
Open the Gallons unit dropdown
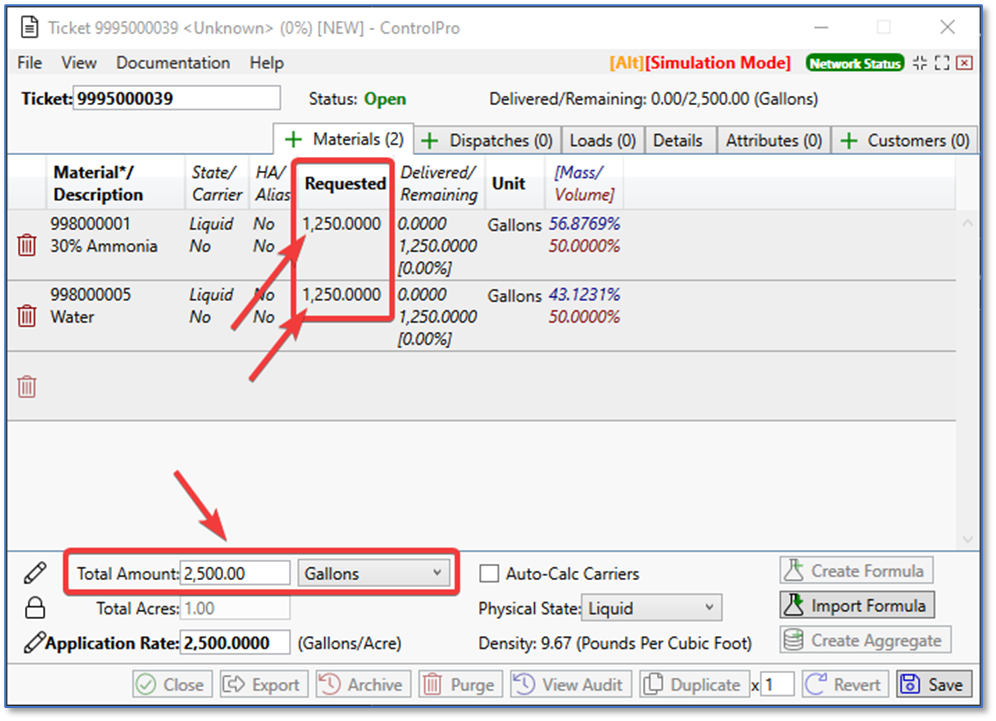373,573
